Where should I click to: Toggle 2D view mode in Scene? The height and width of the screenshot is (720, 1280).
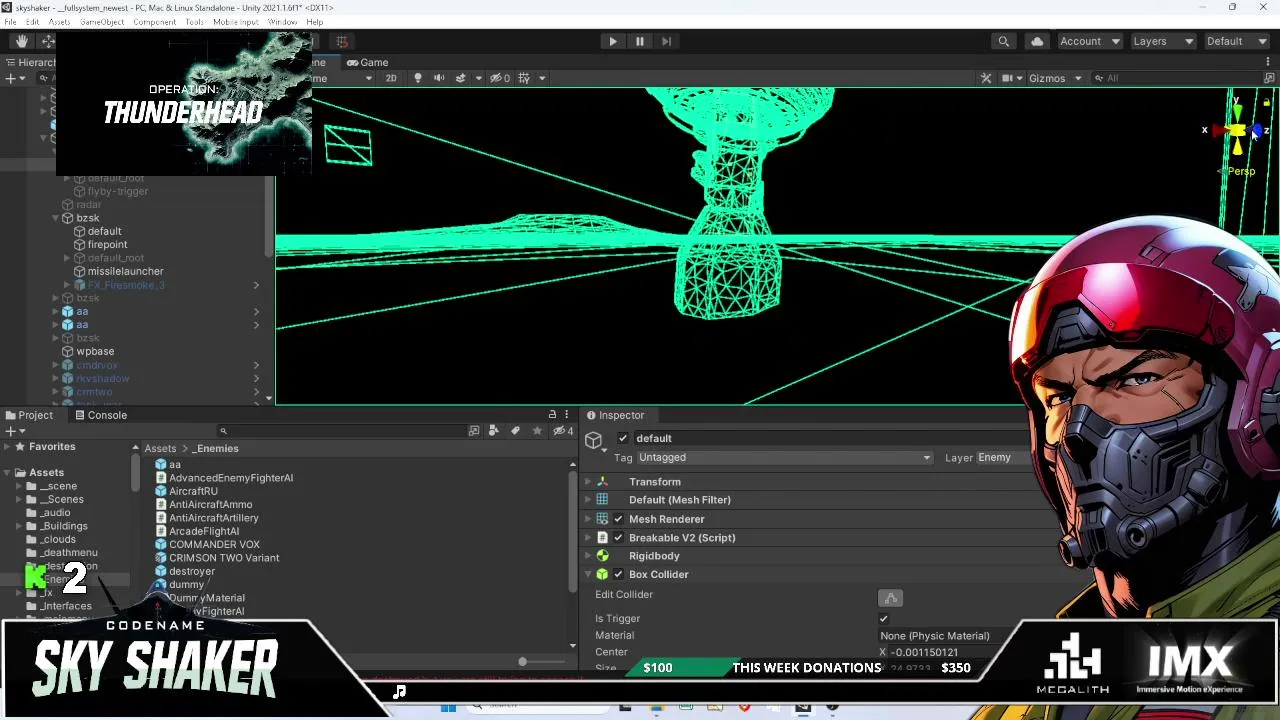391,78
